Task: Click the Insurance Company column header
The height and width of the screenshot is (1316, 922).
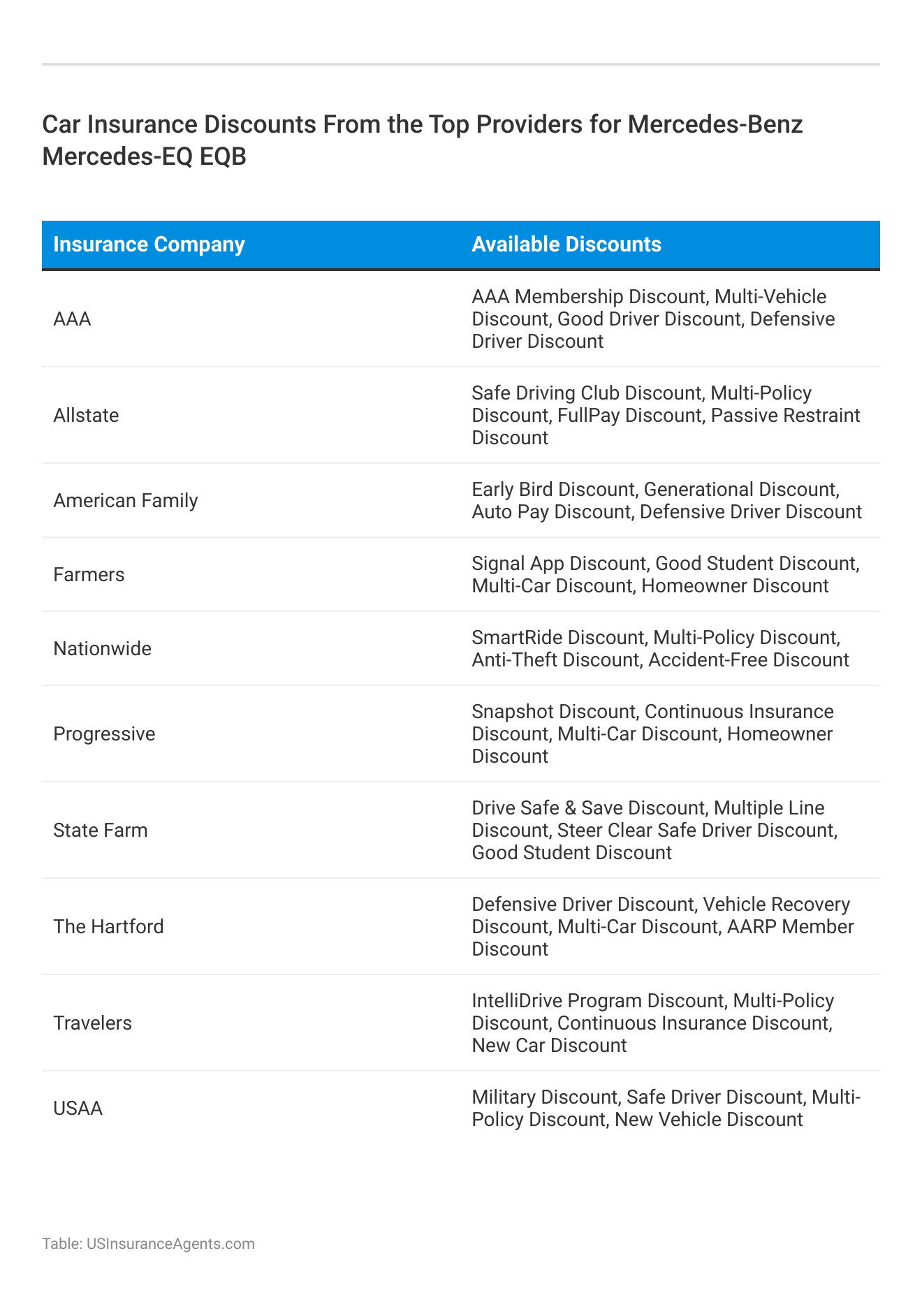Action: [149, 244]
